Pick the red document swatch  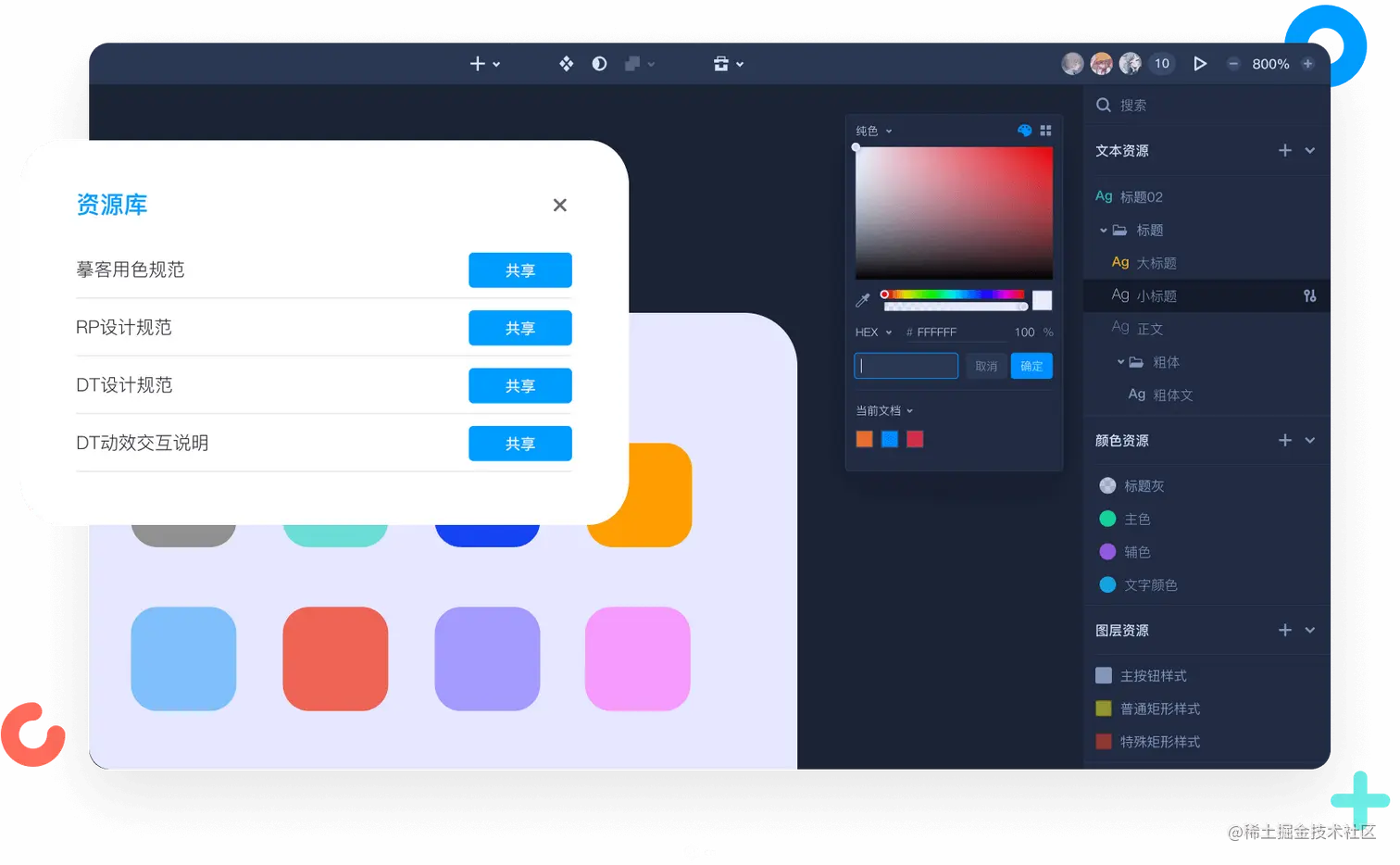click(915, 439)
